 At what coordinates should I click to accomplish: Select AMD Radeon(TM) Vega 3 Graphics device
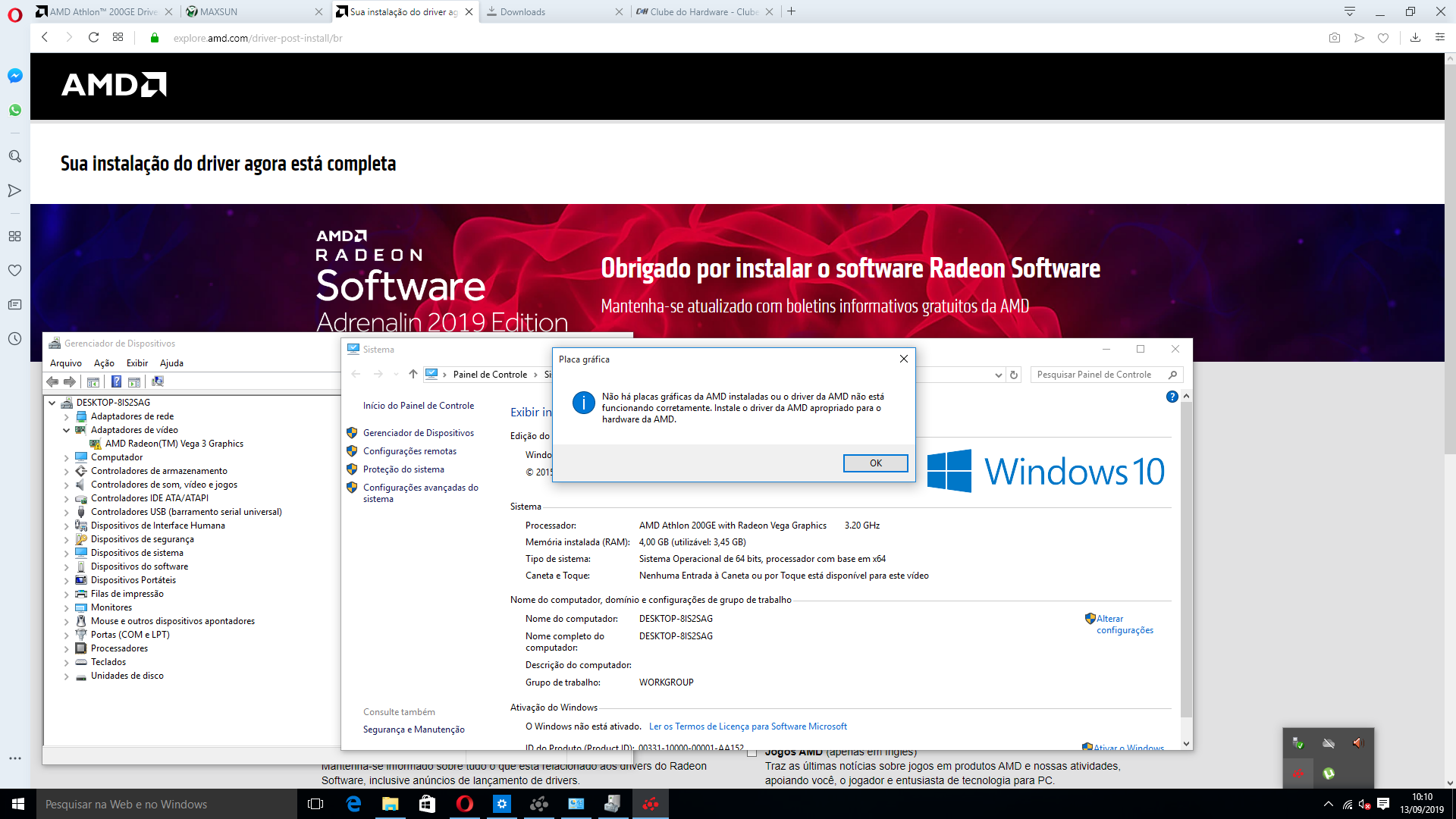(x=174, y=444)
